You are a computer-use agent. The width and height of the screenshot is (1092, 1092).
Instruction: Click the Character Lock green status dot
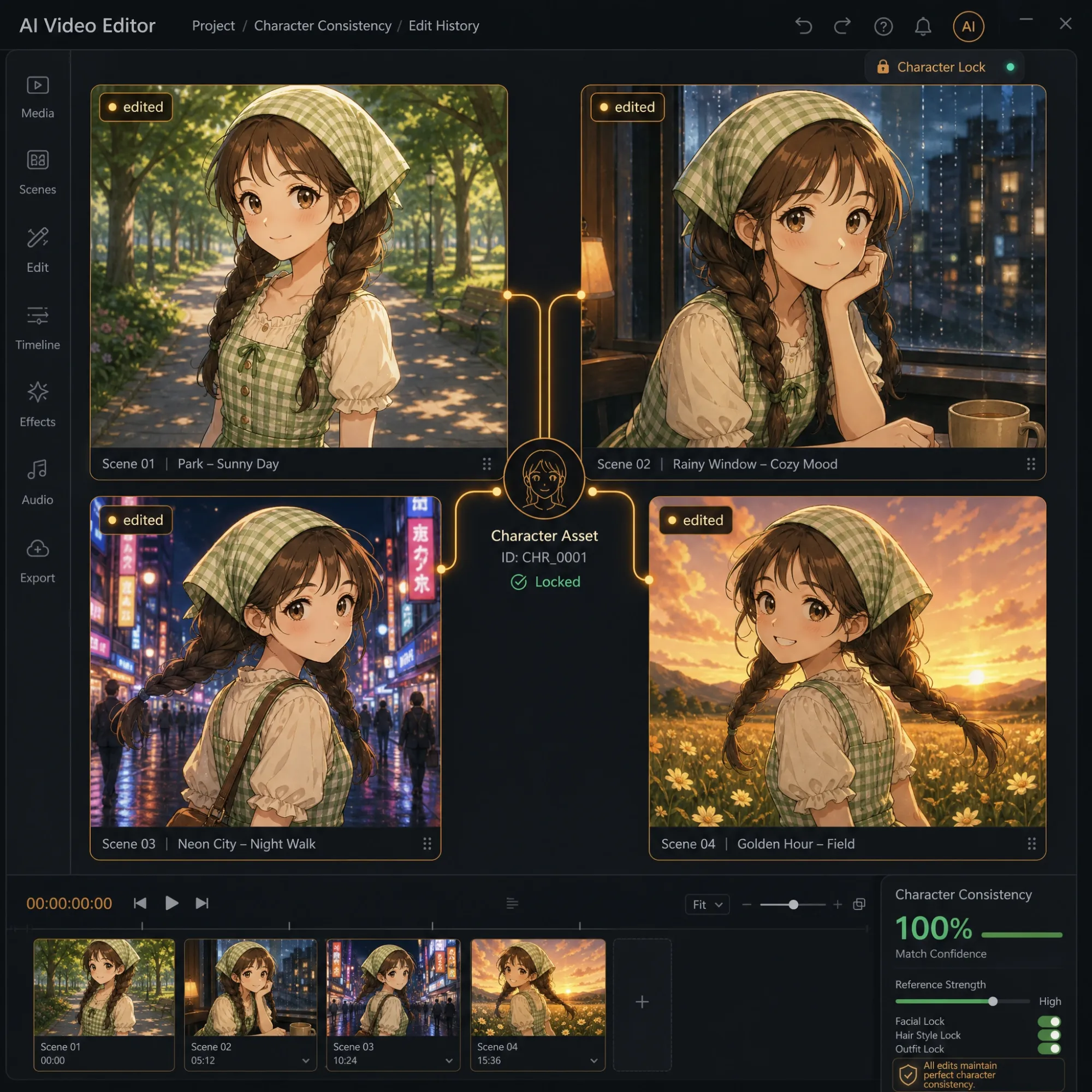[1011, 67]
